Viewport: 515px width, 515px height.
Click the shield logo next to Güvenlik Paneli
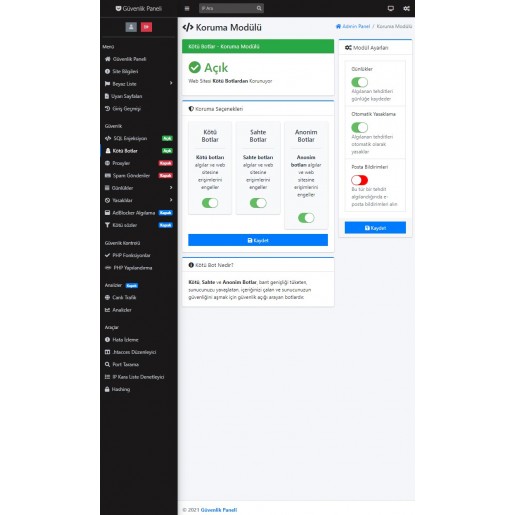[x=118, y=8]
